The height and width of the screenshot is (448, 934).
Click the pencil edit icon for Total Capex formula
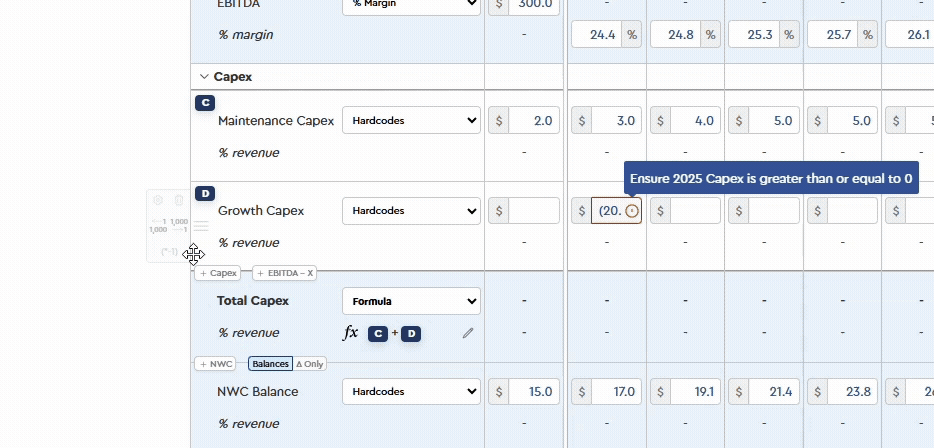click(467, 333)
